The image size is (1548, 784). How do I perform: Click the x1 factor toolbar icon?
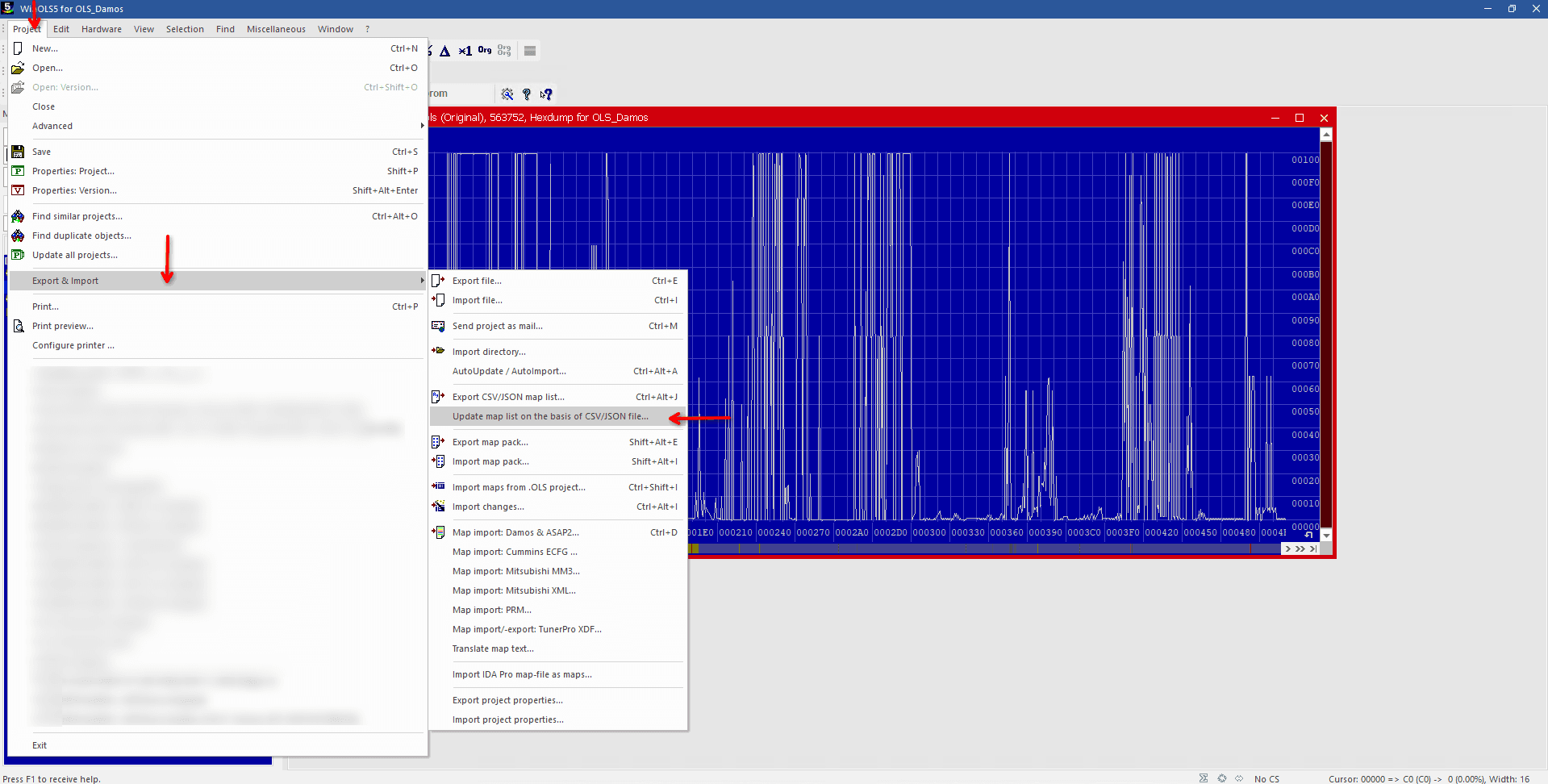pyautogui.click(x=465, y=51)
